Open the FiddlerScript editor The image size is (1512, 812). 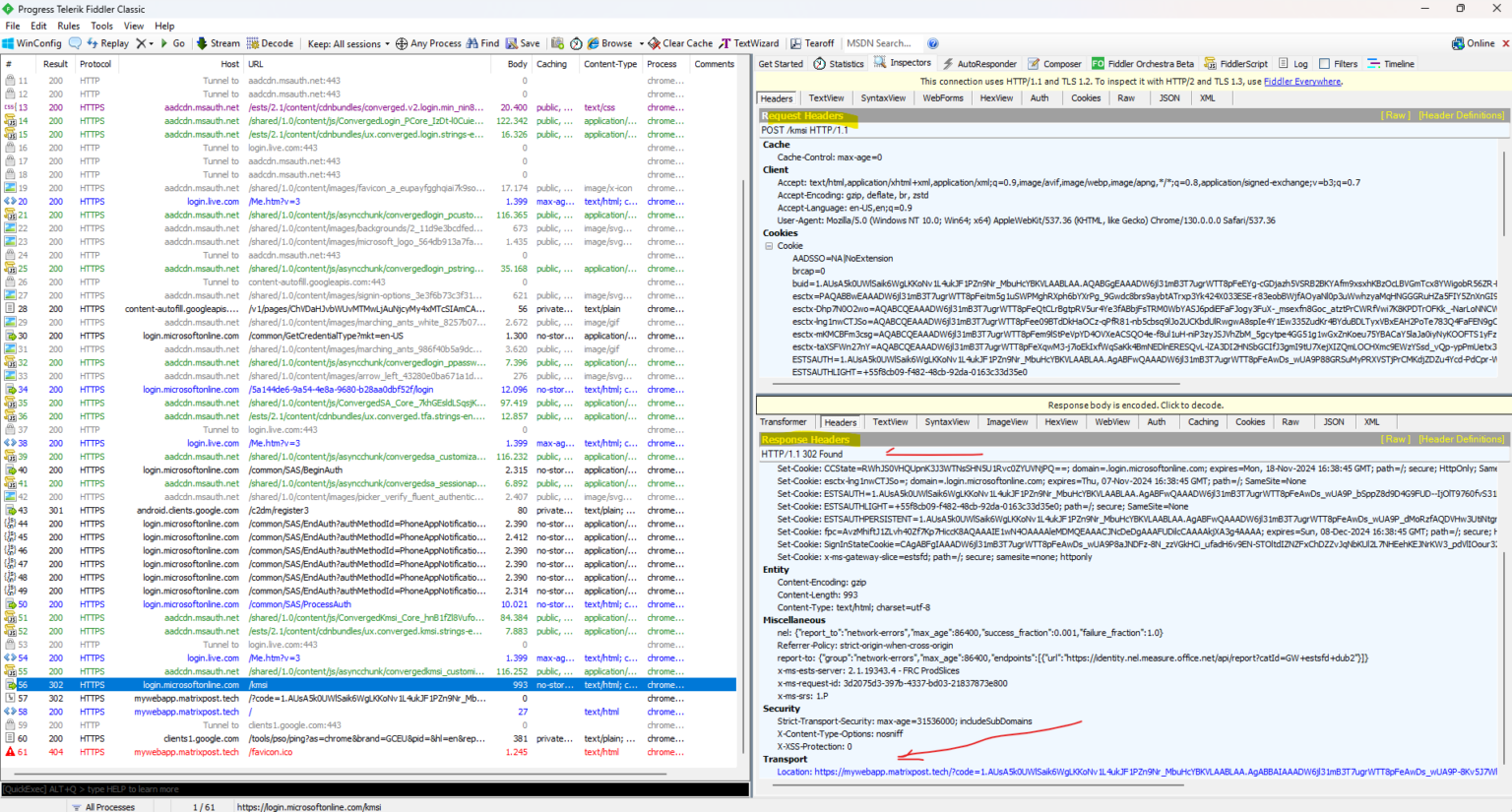[x=1235, y=63]
